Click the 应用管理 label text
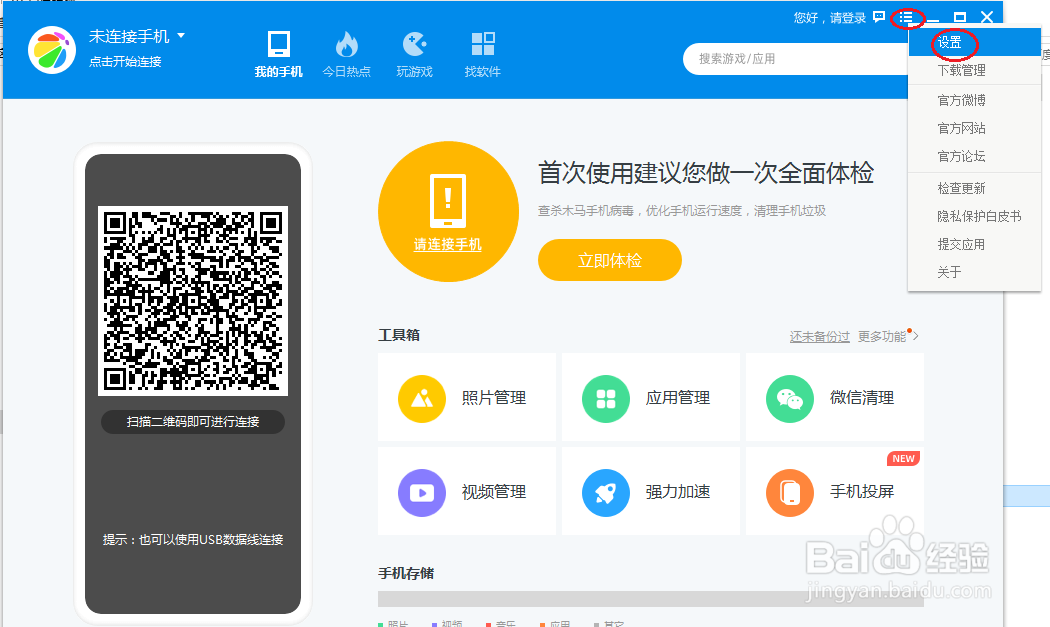1050x627 pixels. (678, 398)
